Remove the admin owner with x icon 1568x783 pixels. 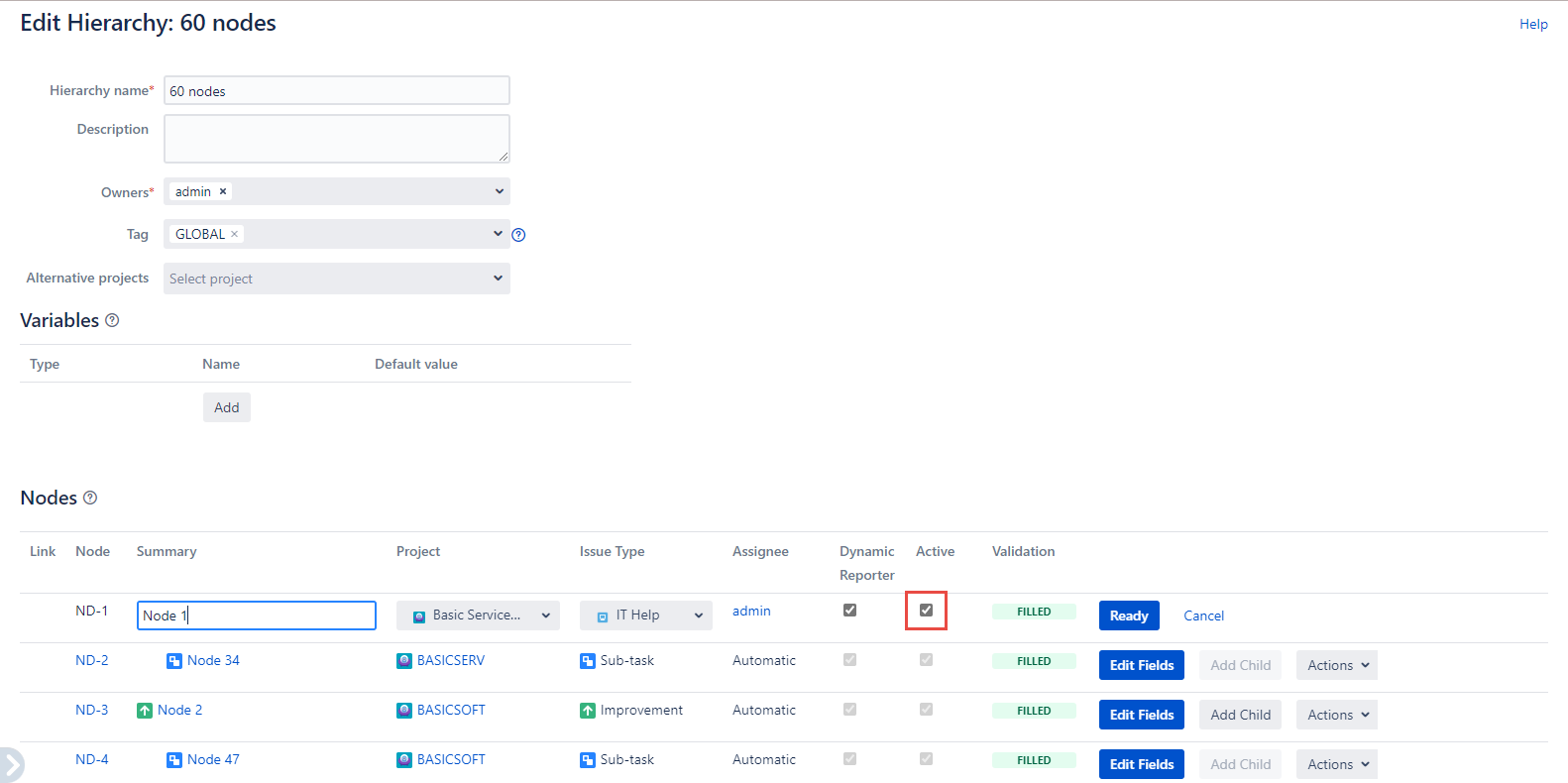coord(223,191)
